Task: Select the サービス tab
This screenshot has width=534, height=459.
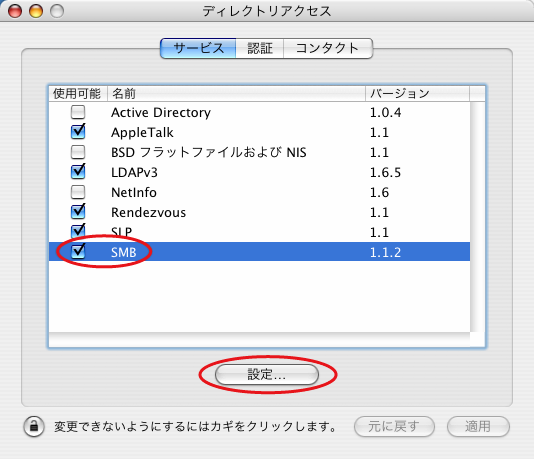Action: pos(198,48)
